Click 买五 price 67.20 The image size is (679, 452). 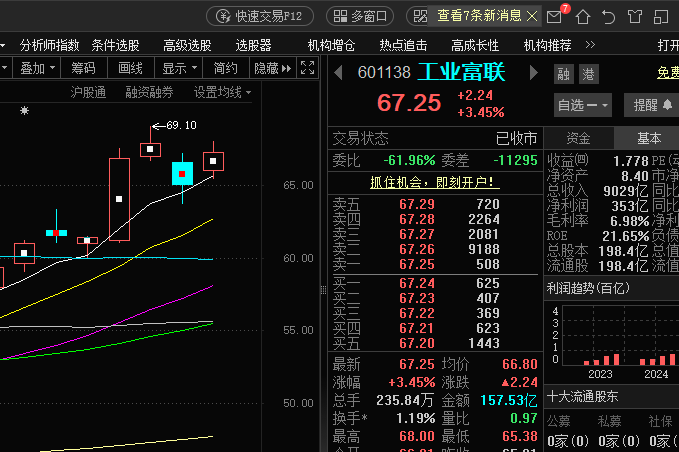pos(417,344)
